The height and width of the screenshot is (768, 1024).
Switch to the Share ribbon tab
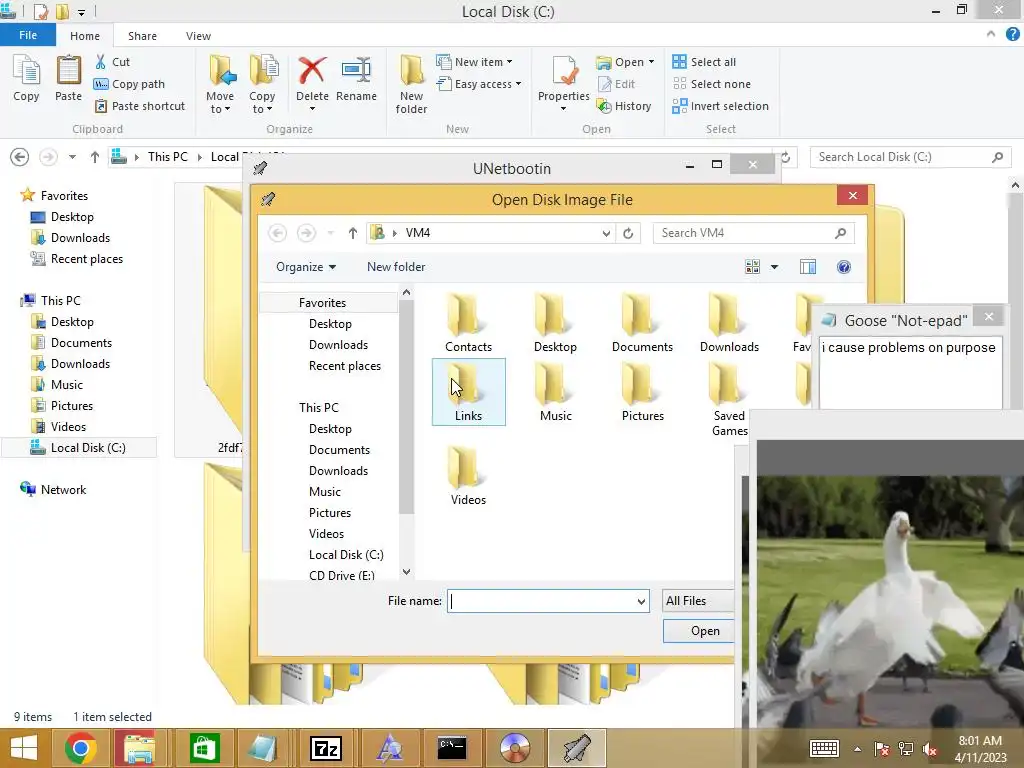[142, 36]
